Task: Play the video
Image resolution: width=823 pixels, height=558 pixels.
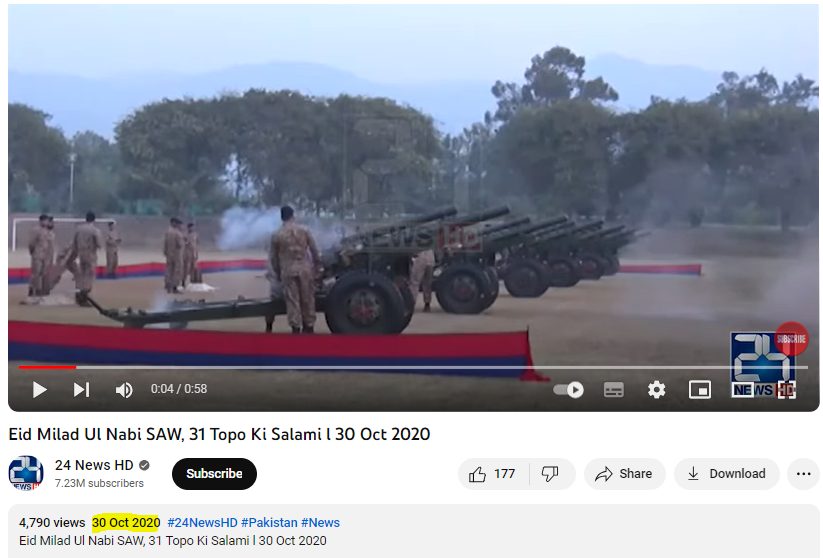Action: 39,390
